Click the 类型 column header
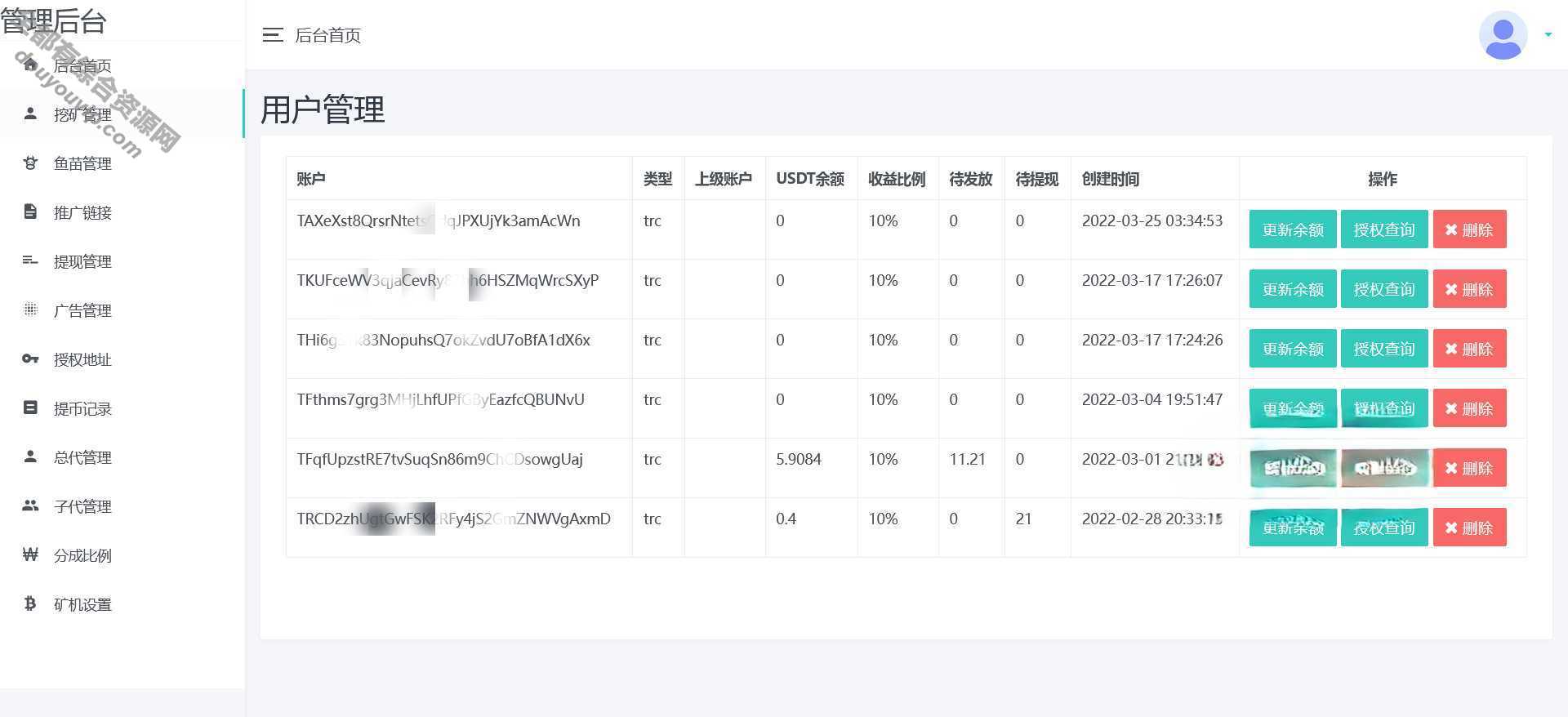This screenshot has height=717, width=1568. (x=657, y=179)
